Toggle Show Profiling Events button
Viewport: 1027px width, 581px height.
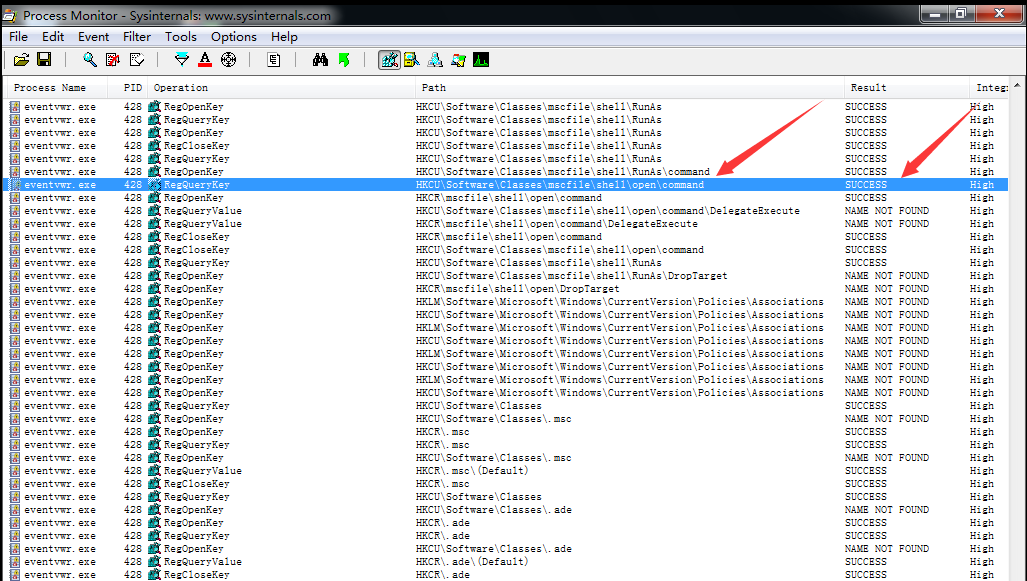point(481,60)
